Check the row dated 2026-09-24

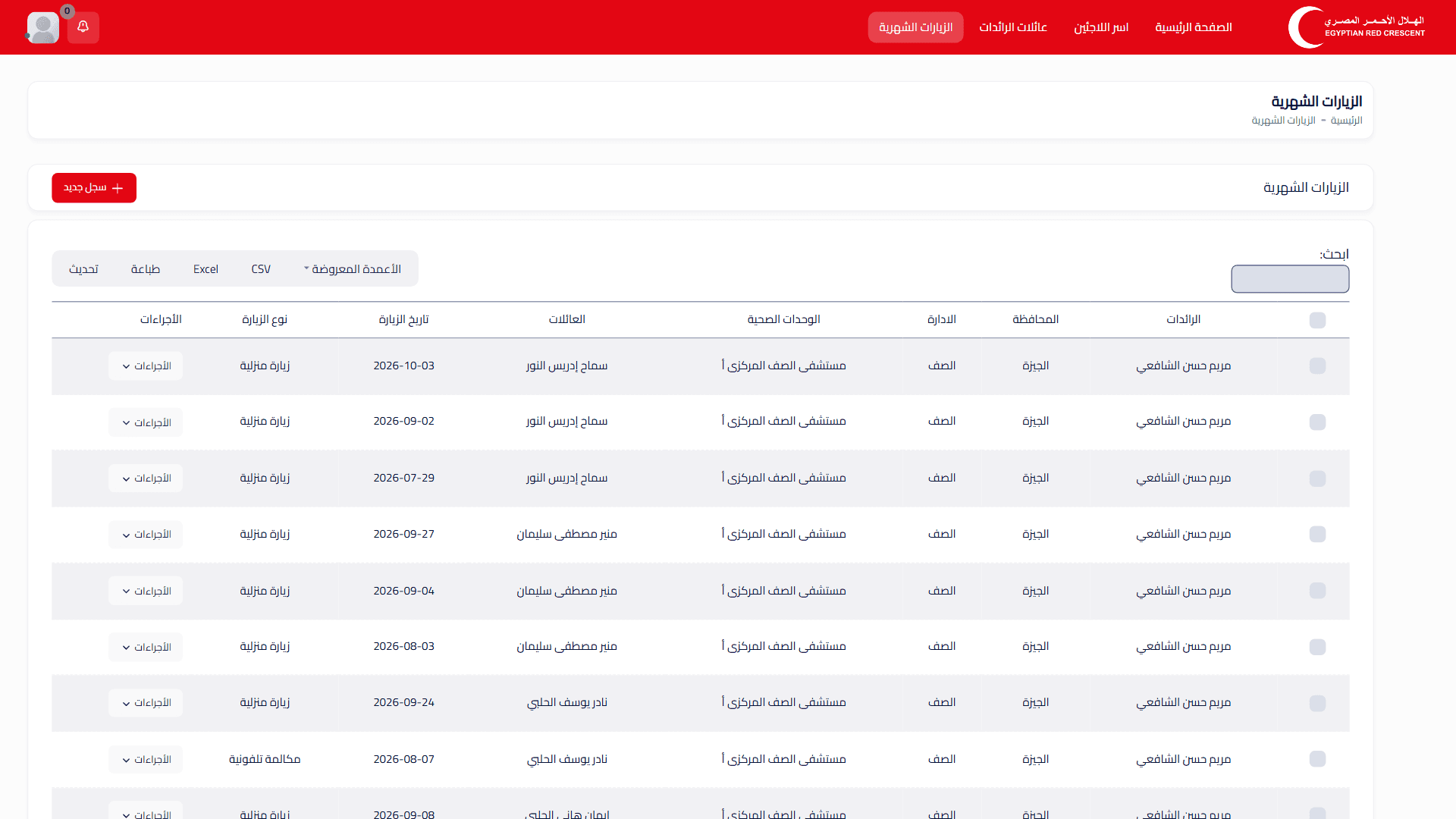click(x=1317, y=703)
